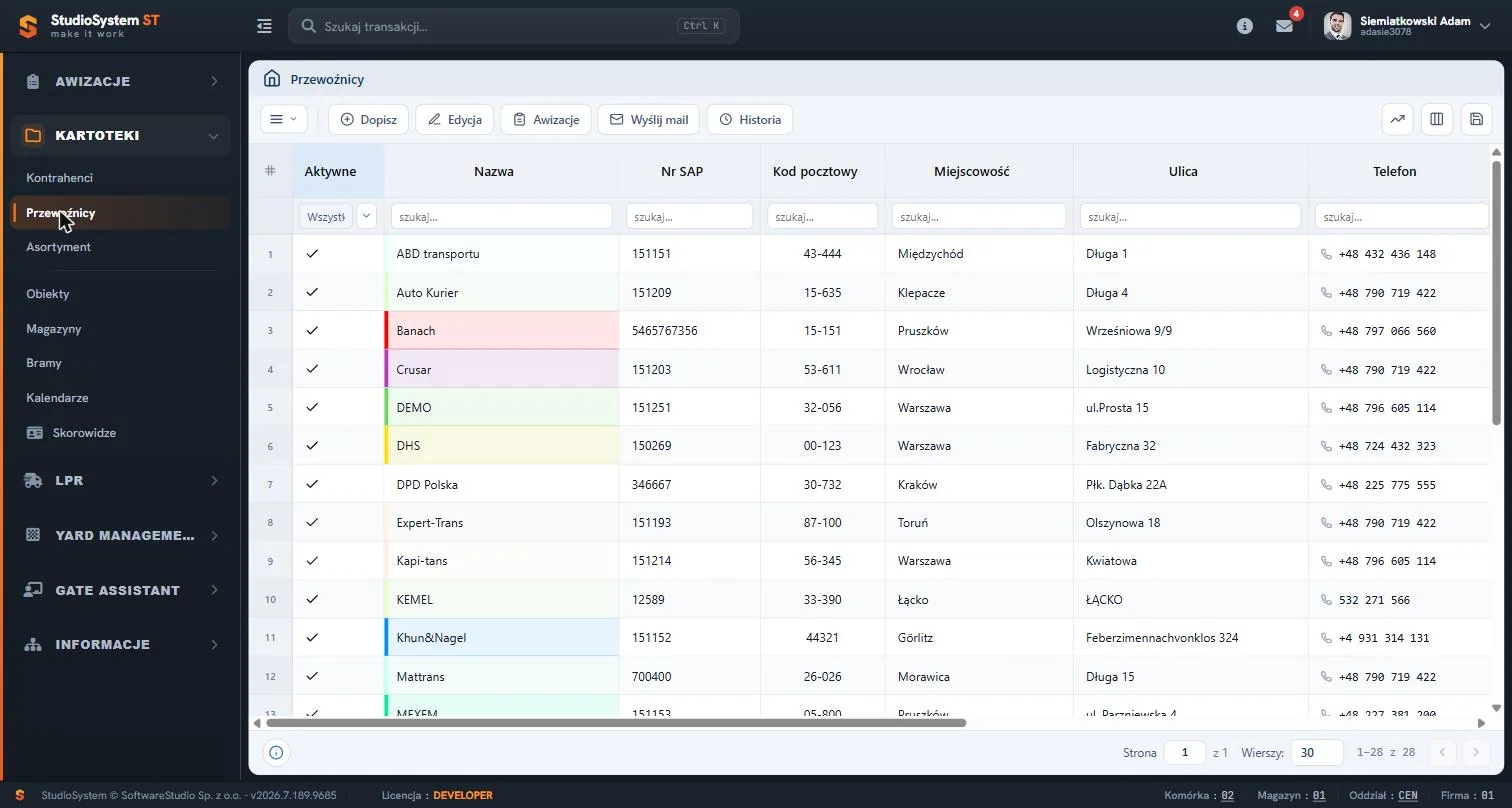Click the Historia button
1512x808 pixels.
(750, 119)
